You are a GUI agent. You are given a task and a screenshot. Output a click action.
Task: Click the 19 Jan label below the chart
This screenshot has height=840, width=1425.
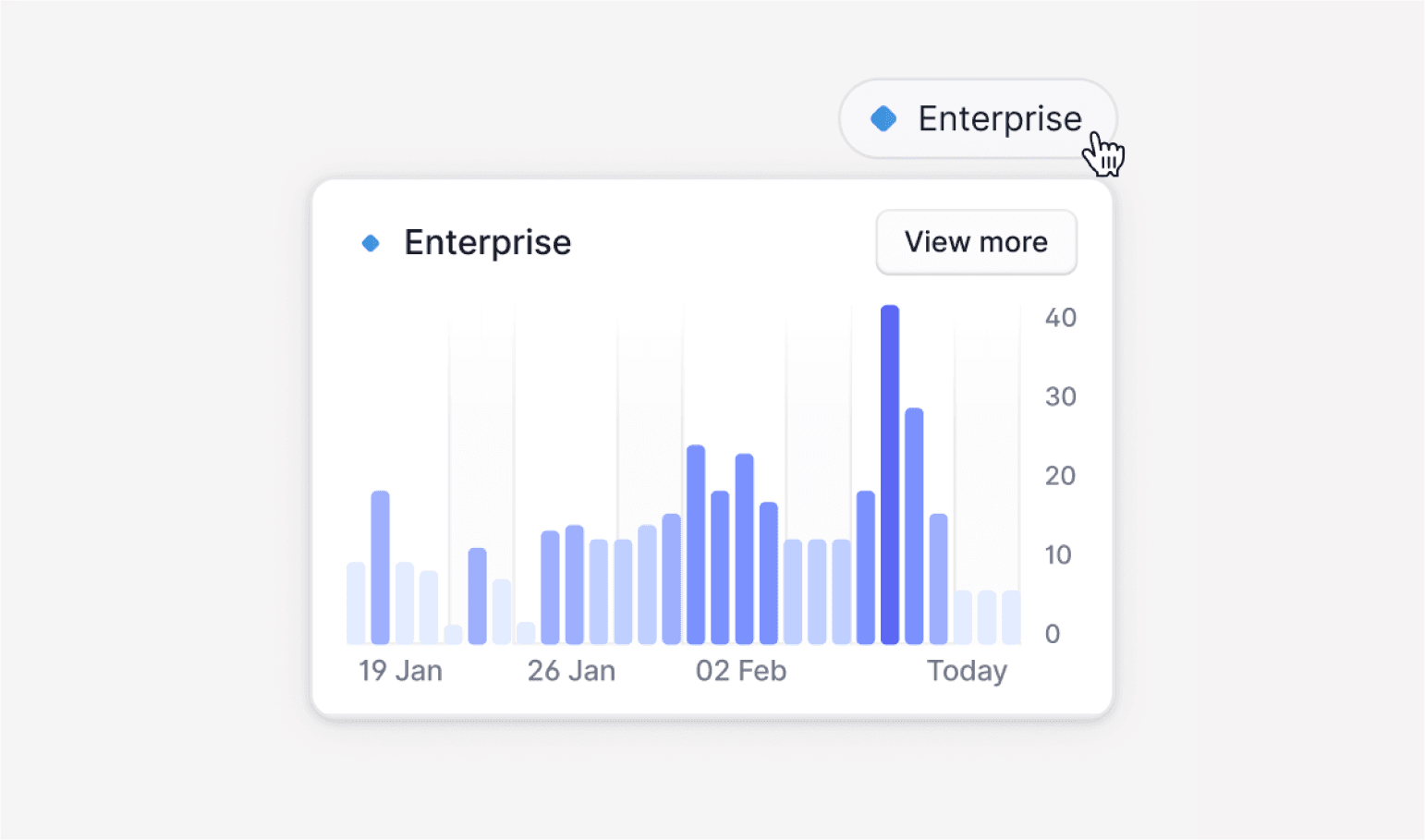tap(400, 671)
